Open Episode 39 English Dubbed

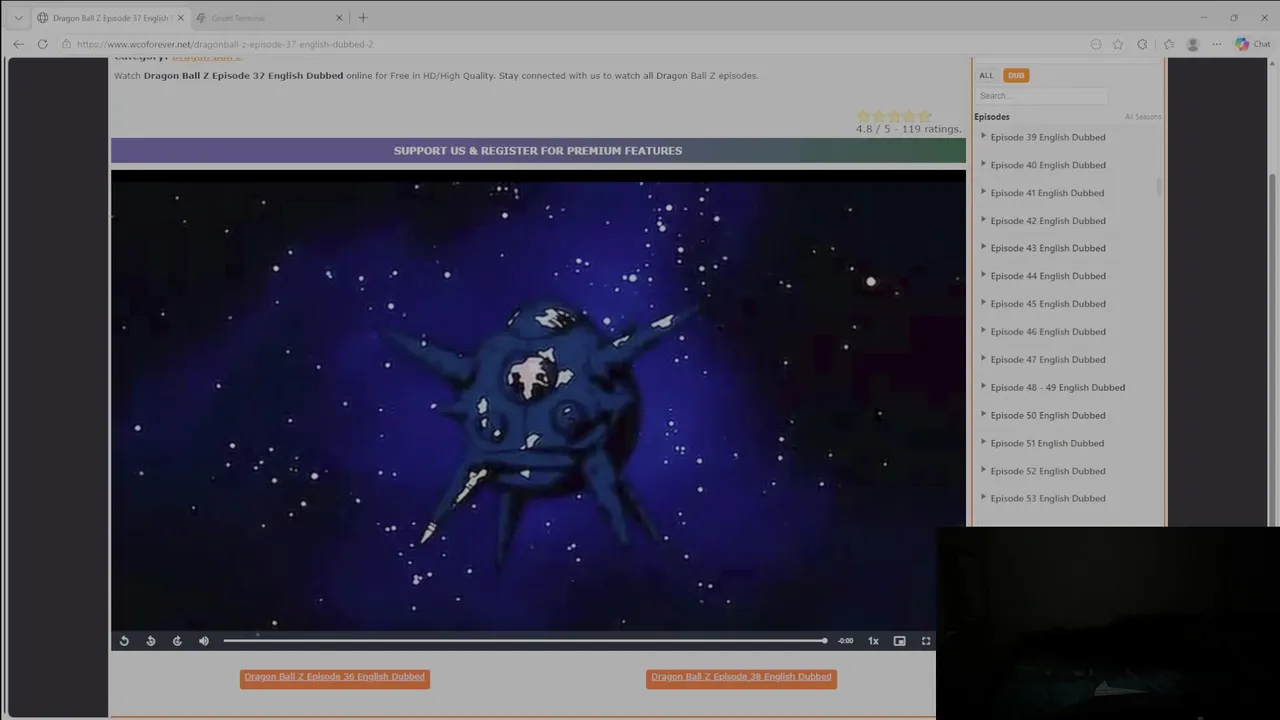pyautogui.click(x=1048, y=137)
